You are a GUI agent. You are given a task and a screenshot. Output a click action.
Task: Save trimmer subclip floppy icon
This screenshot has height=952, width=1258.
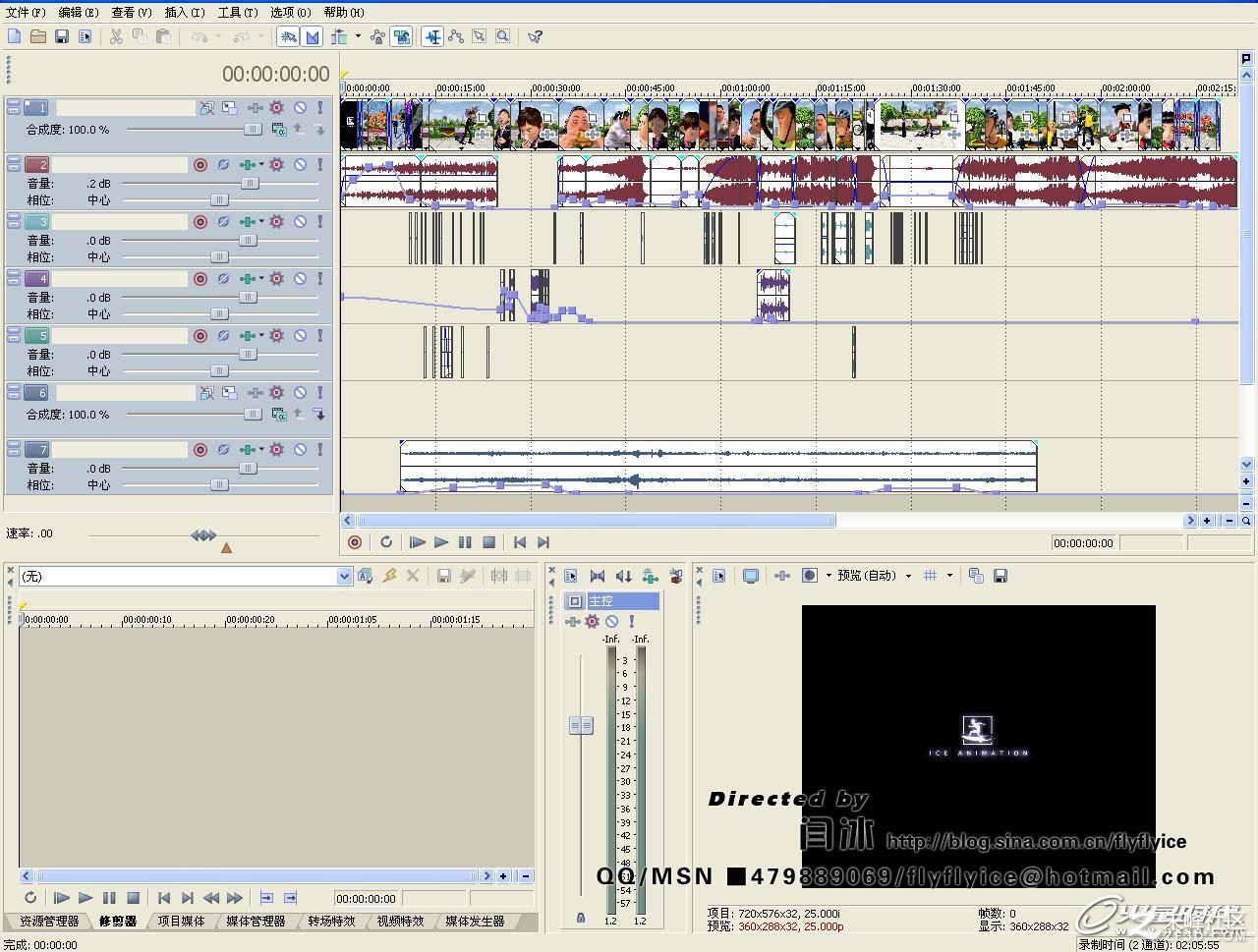tap(444, 577)
